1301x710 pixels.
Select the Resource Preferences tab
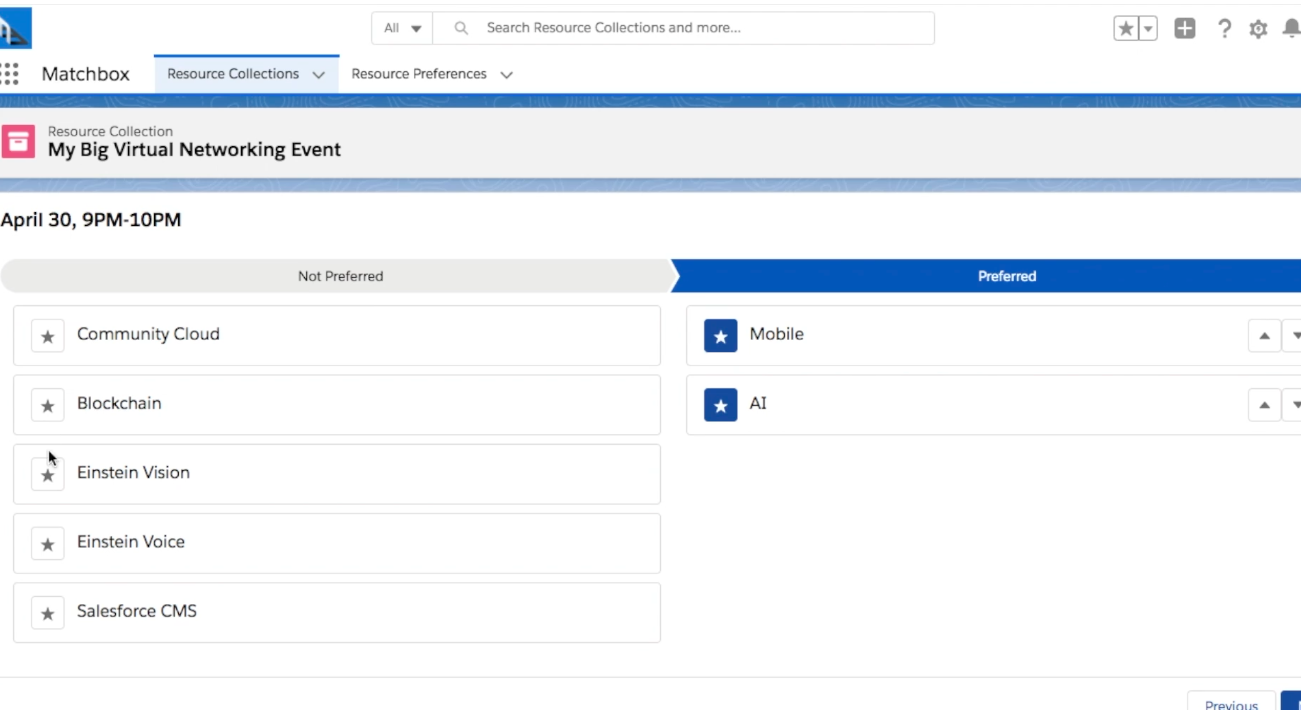419,74
